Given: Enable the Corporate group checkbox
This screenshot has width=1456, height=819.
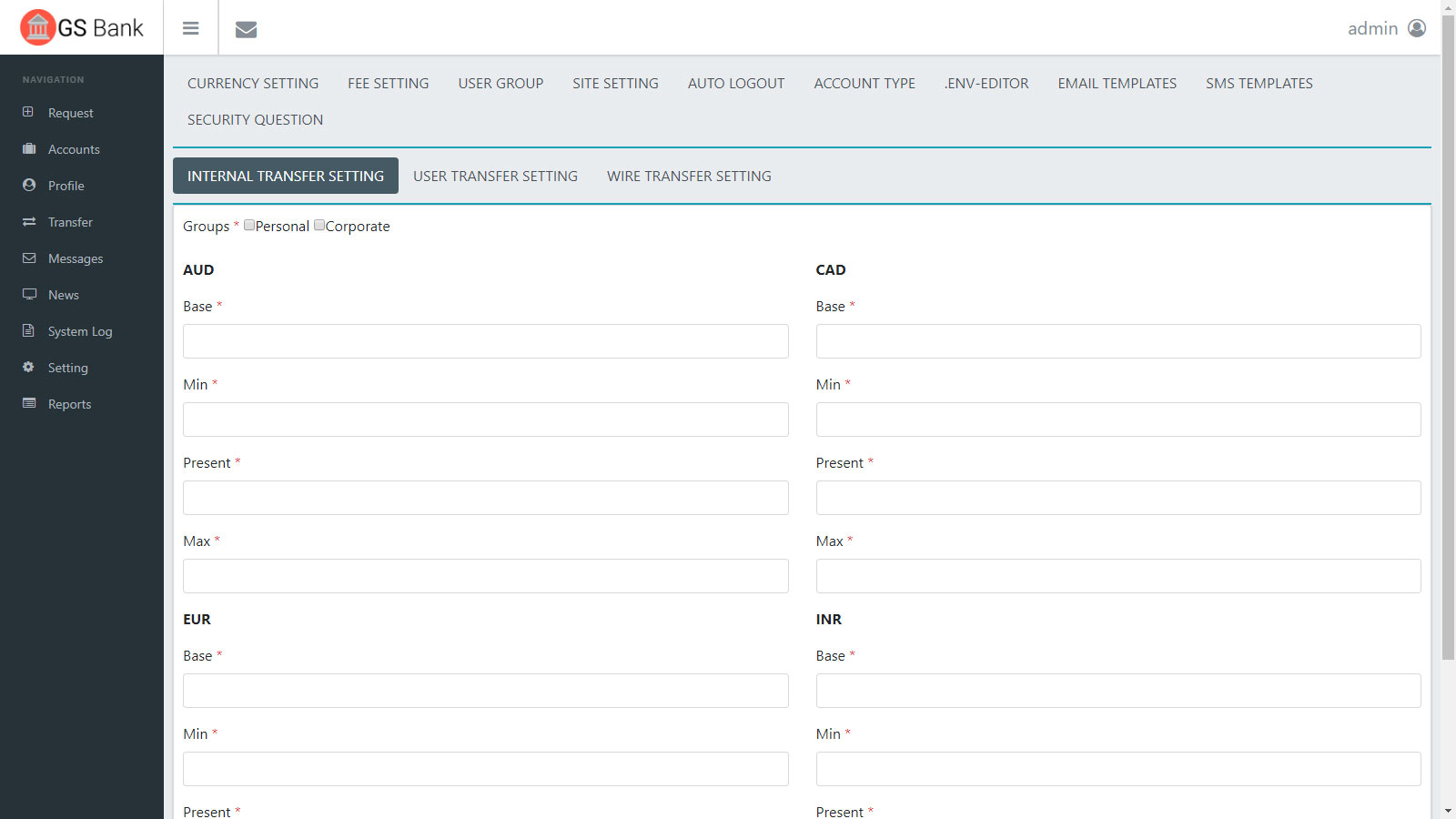Looking at the screenshot, I should (319, 225).
